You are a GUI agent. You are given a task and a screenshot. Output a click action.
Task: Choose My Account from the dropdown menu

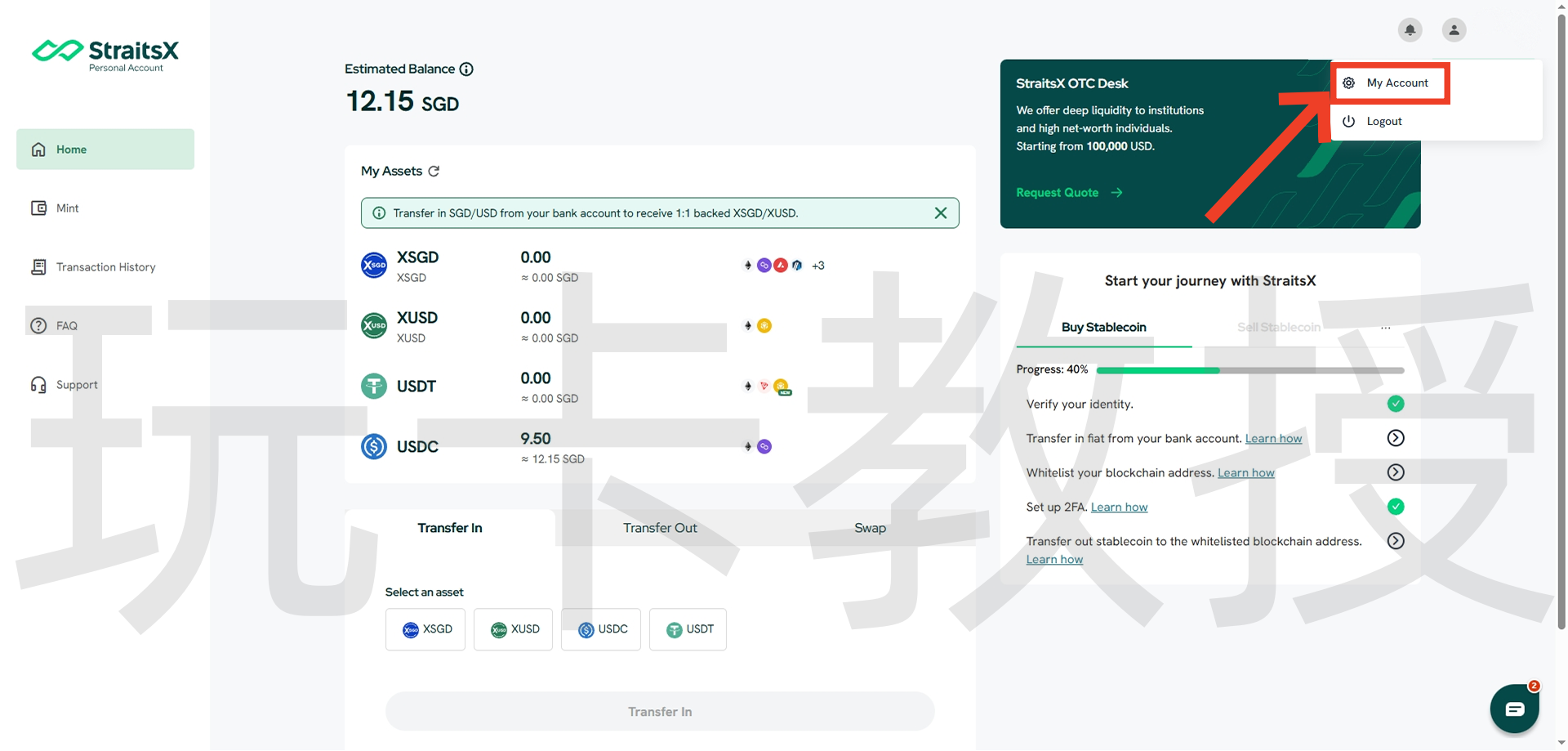(1396, 83)
